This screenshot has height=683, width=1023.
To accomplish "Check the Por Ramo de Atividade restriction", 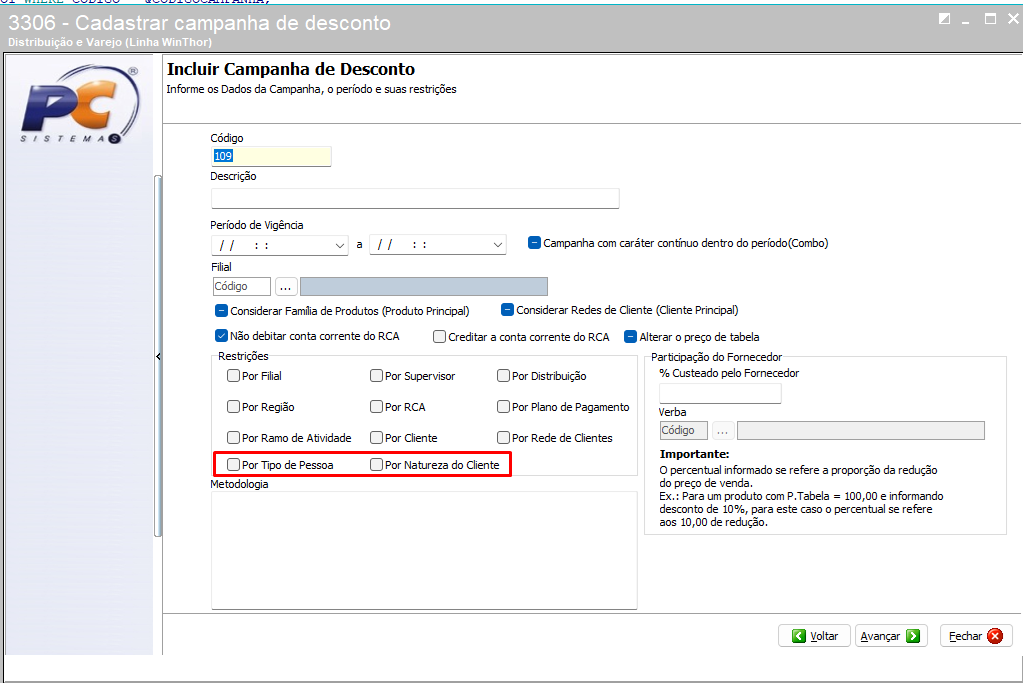I will point(233,437).
